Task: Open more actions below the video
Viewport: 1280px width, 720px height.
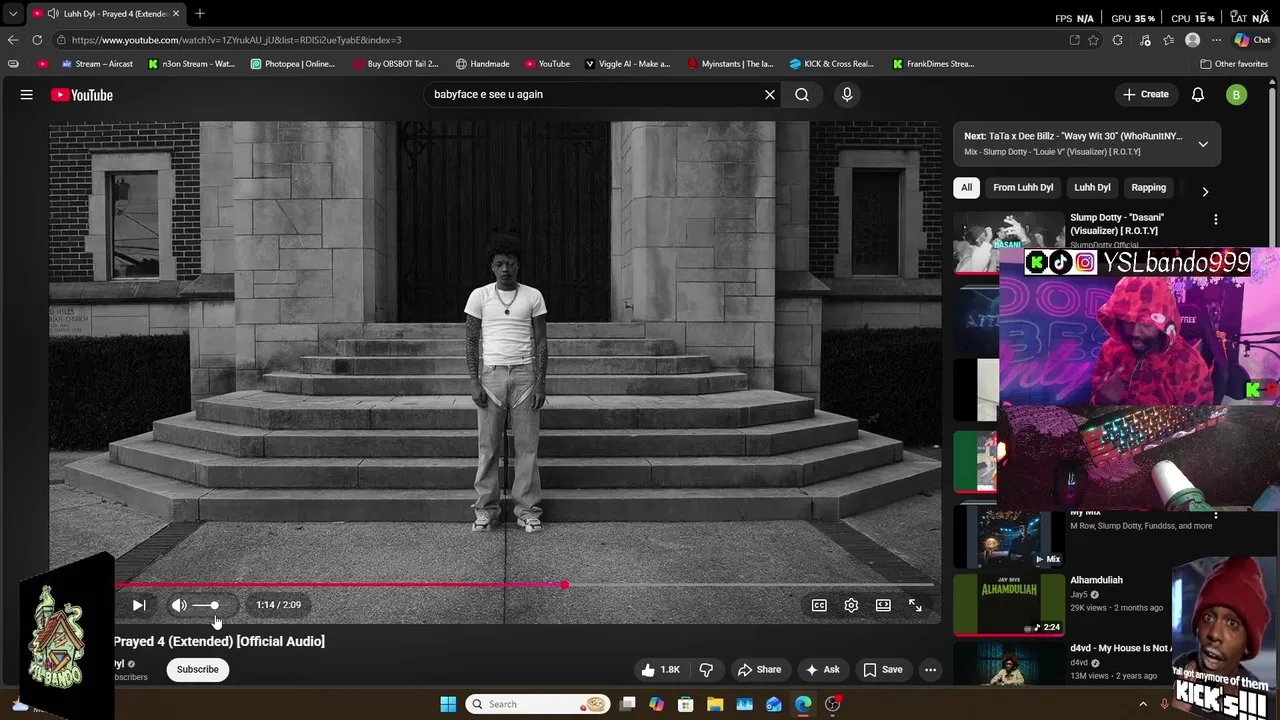Action: pos(930,670)
